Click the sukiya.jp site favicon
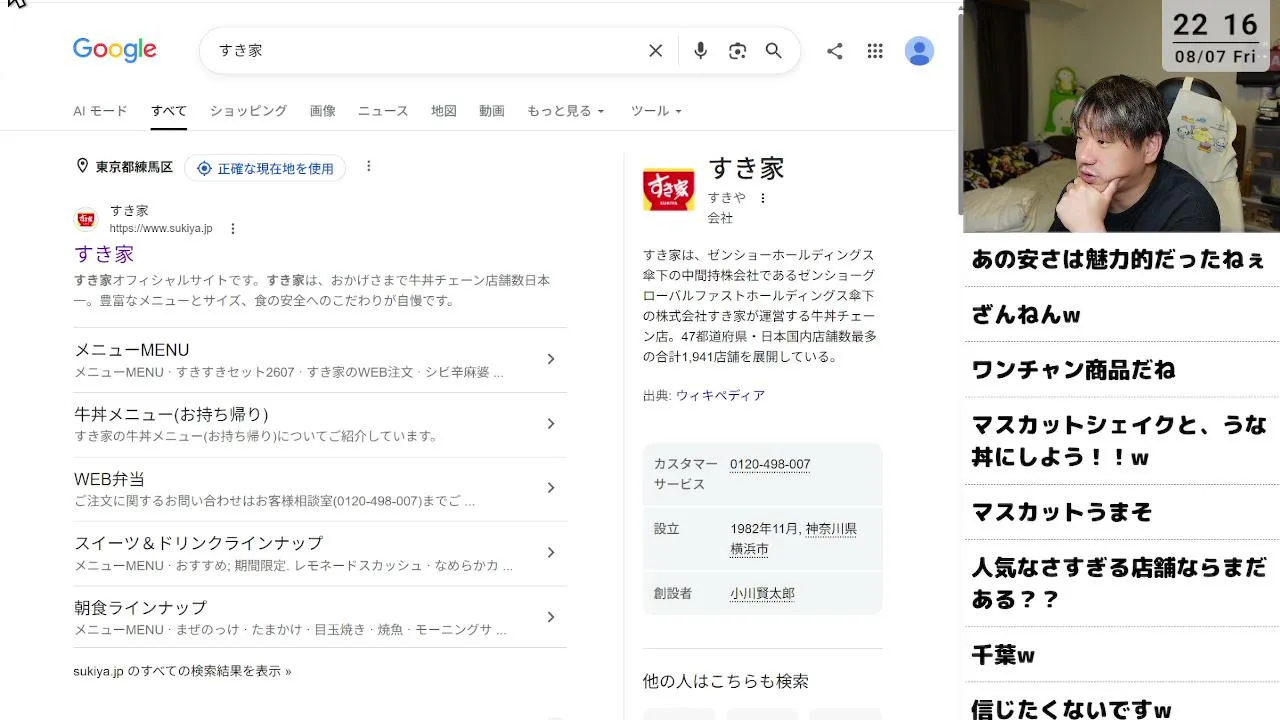Viewport: 1280px width, 720px height. (x=86, y=219)
